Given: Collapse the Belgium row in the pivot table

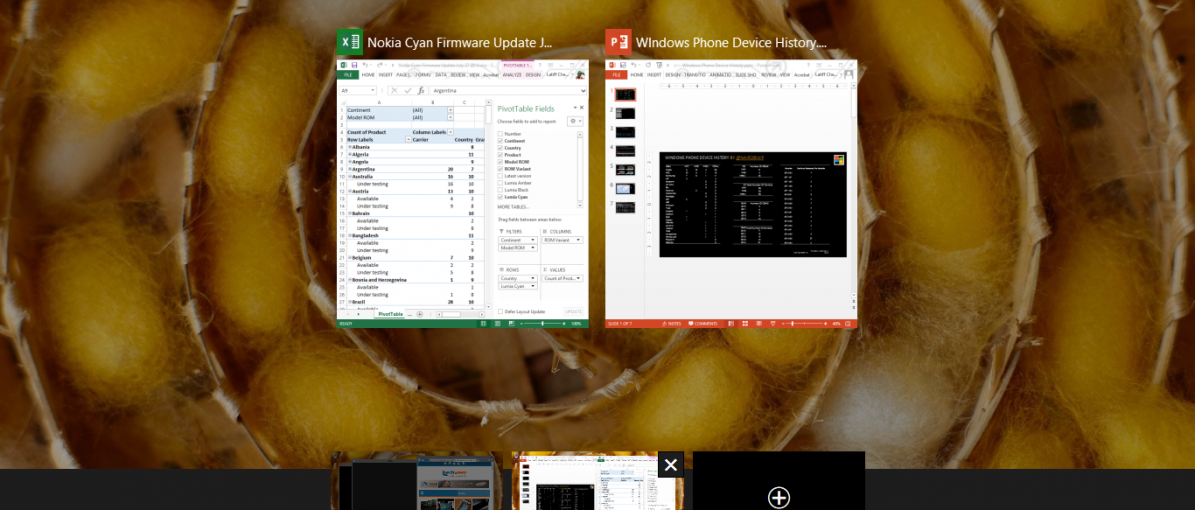Looking at the screenshot, I should pos(350,258).
